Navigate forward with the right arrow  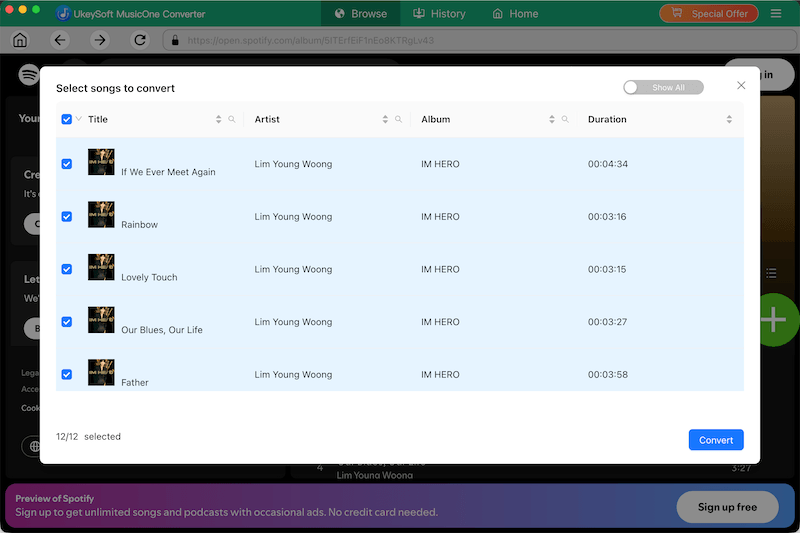(100, 40)
